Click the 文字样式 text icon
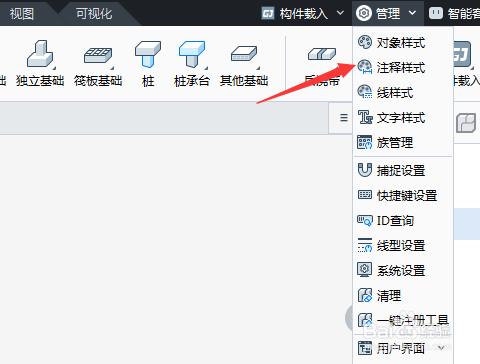 (365, 117)
